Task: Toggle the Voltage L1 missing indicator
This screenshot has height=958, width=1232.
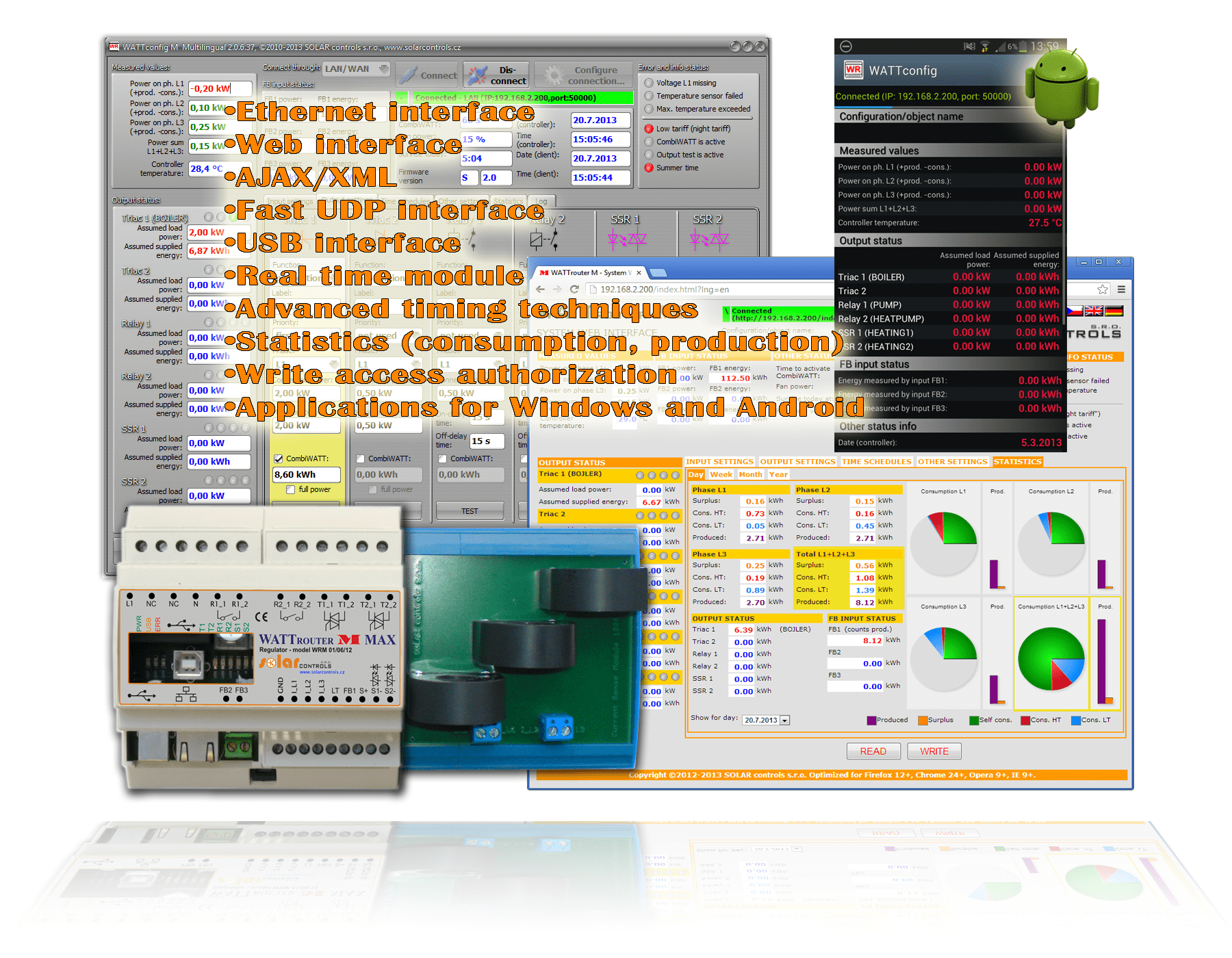Action: [649, 83]
